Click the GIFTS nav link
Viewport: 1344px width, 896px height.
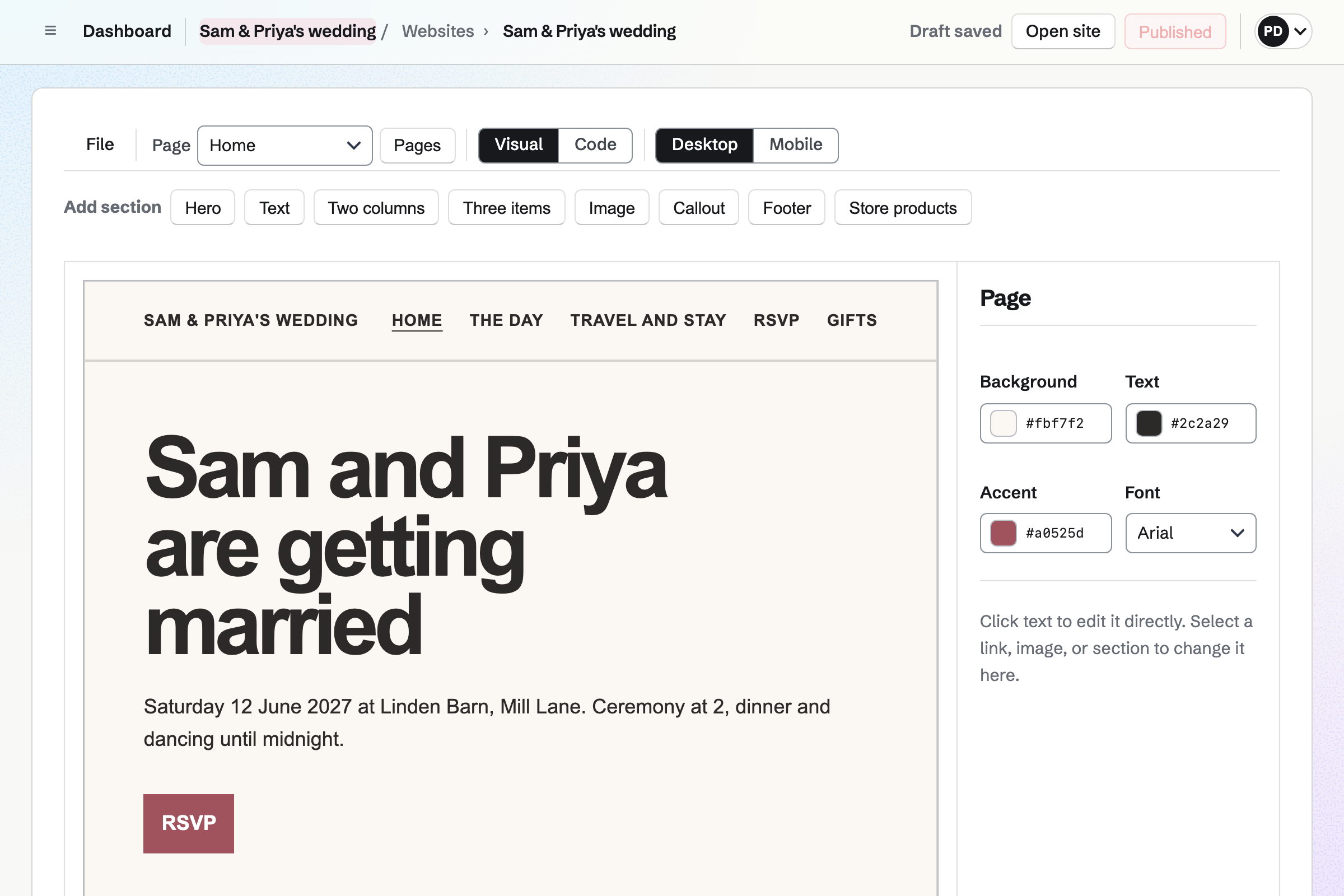pos(851,320)
